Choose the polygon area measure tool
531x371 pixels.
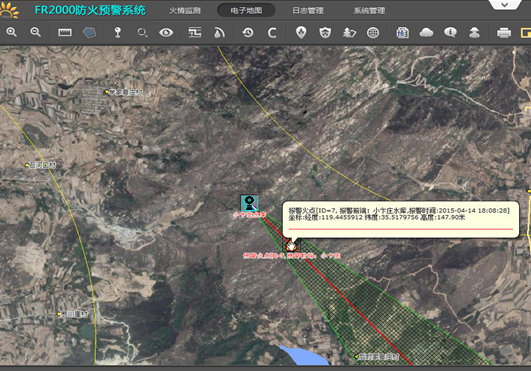pos(89,32)
